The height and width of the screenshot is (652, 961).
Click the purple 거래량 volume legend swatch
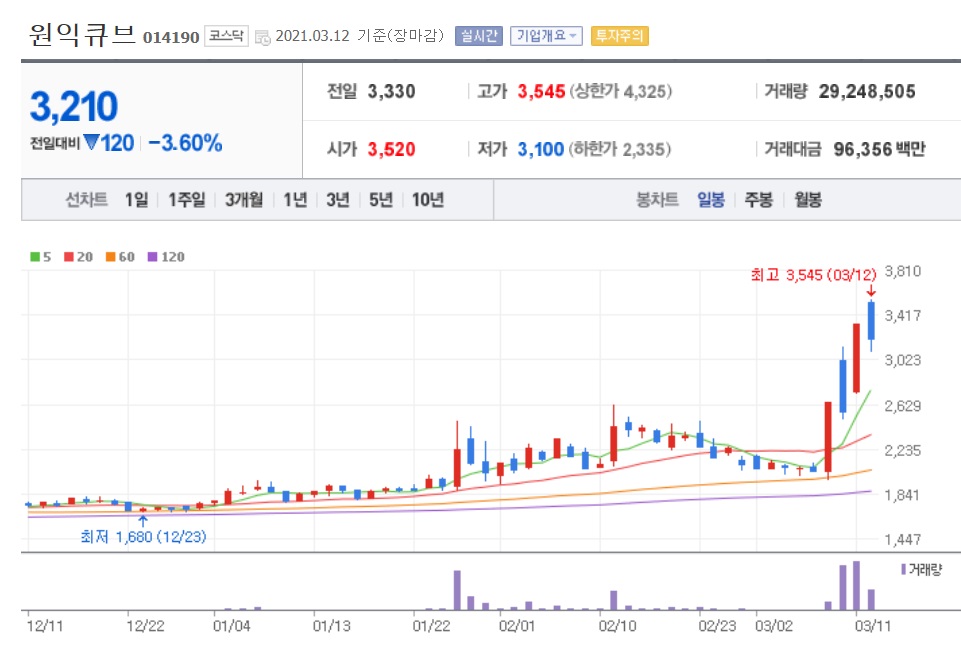(903, 569)
